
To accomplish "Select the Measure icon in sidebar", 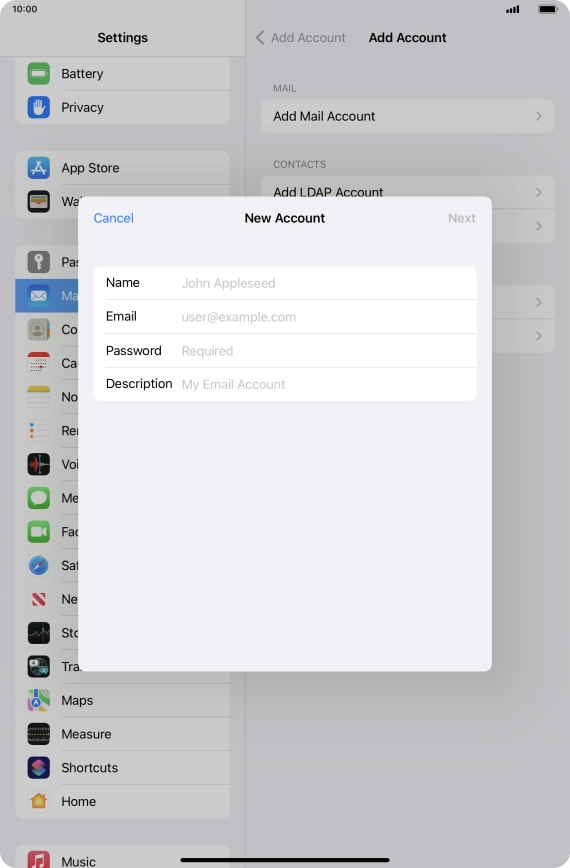I will (x=39, y=734).
